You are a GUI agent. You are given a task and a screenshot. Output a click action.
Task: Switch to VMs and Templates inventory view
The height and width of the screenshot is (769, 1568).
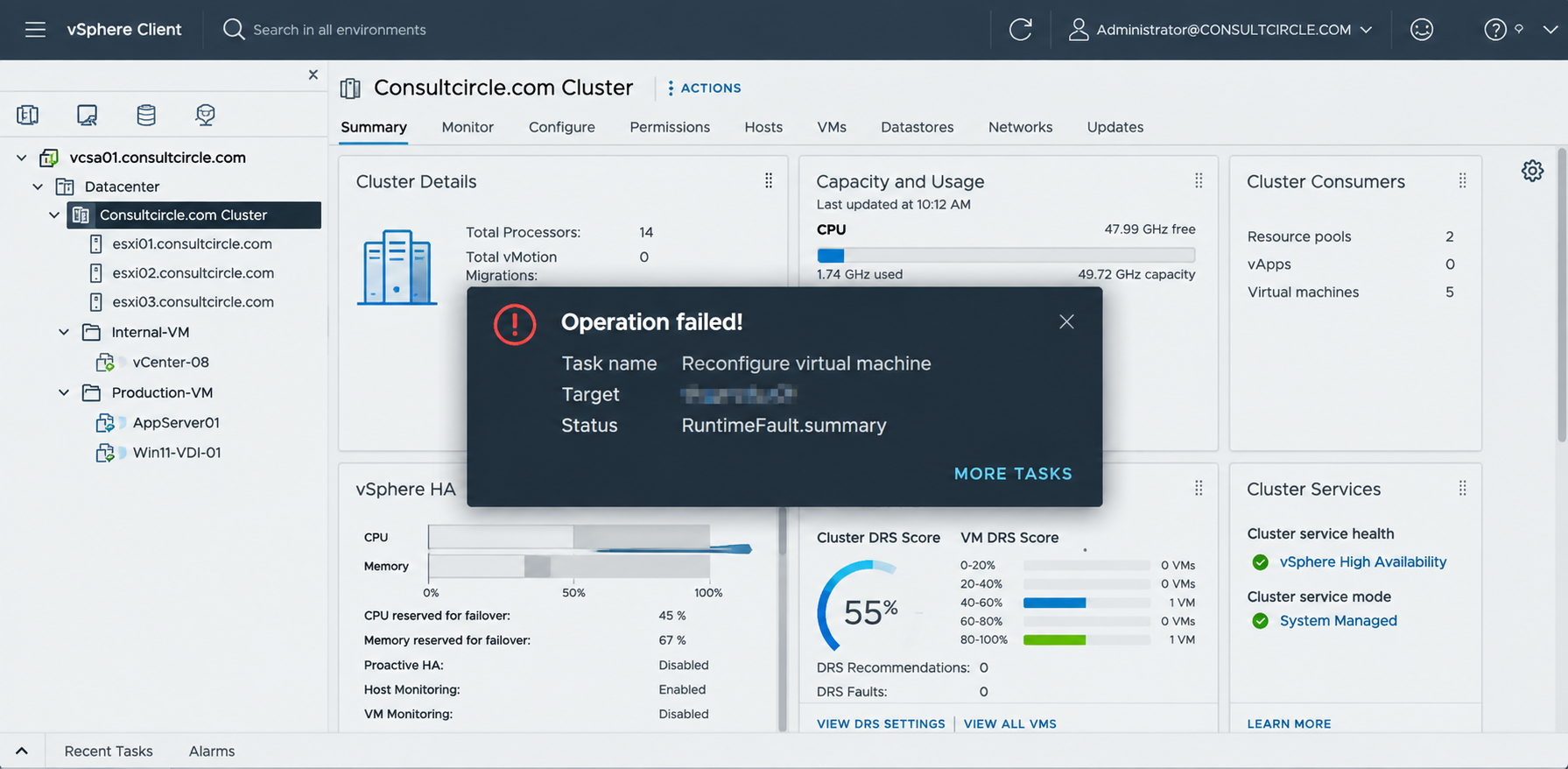point(87,115)
